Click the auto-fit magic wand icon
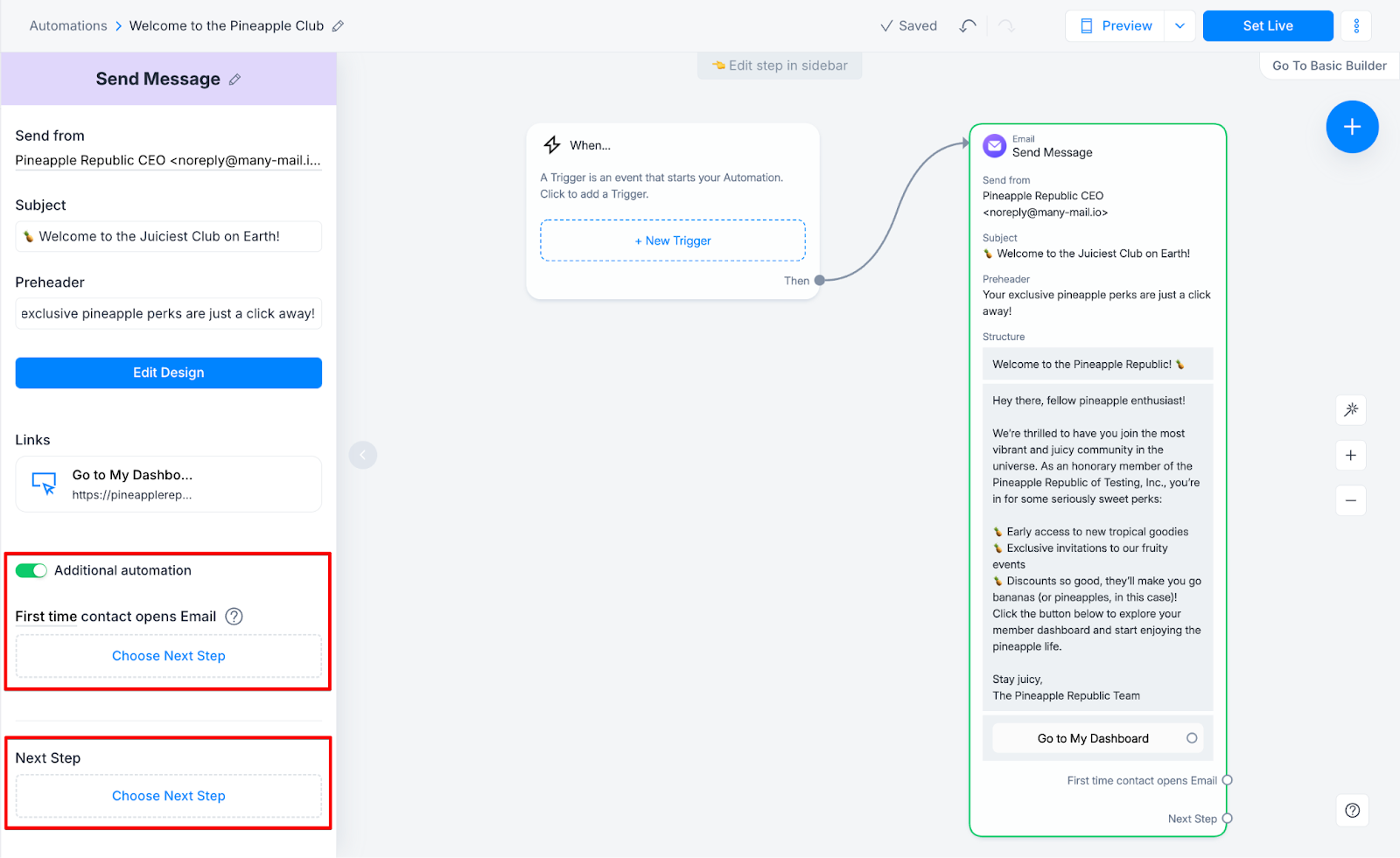The image size is (1400, 858). pyautogui.click(x=1350, y=409)
